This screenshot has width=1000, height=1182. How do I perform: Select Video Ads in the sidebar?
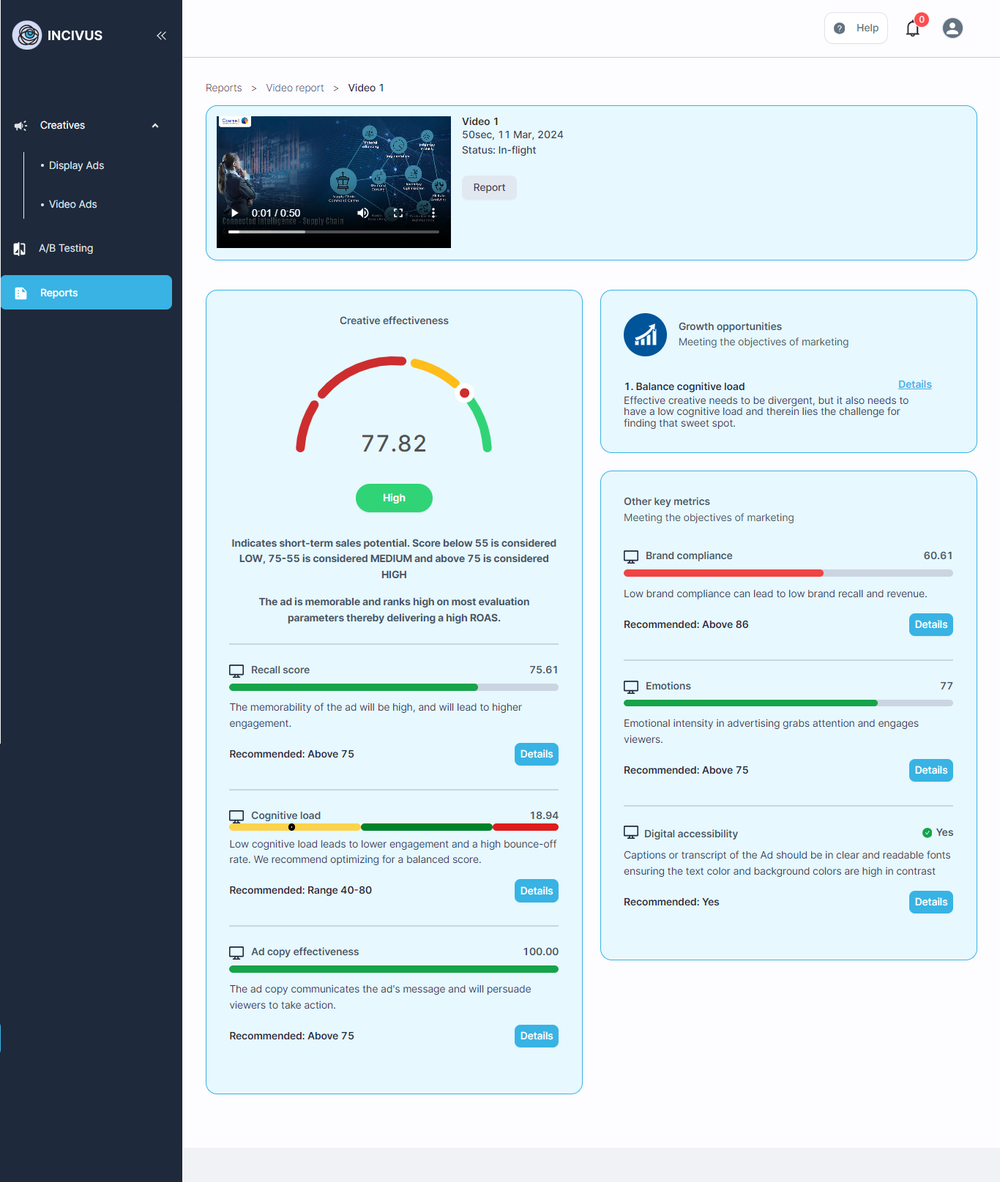coord(72,204)
